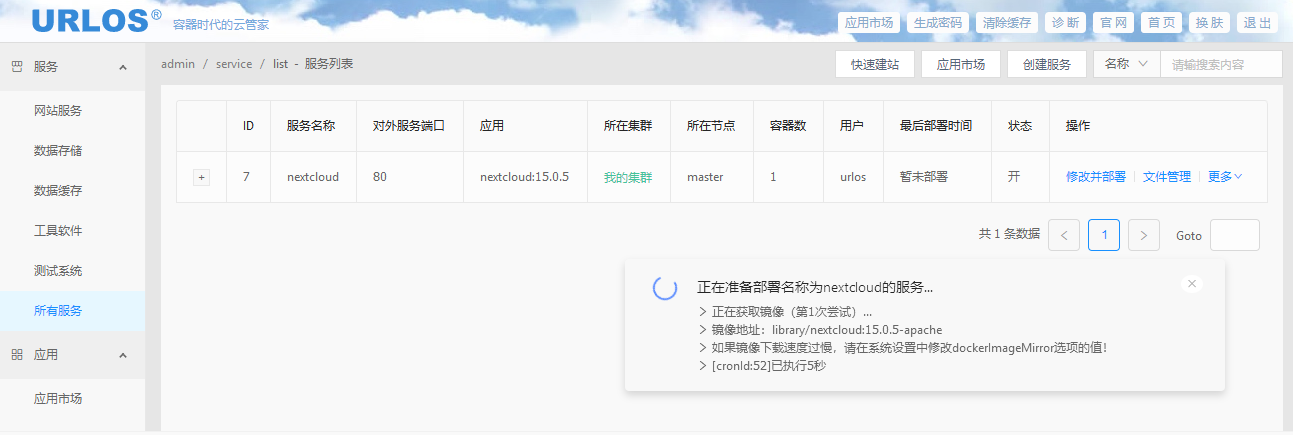
Task: Click header 诊断 button
Action: [1066, 23]
